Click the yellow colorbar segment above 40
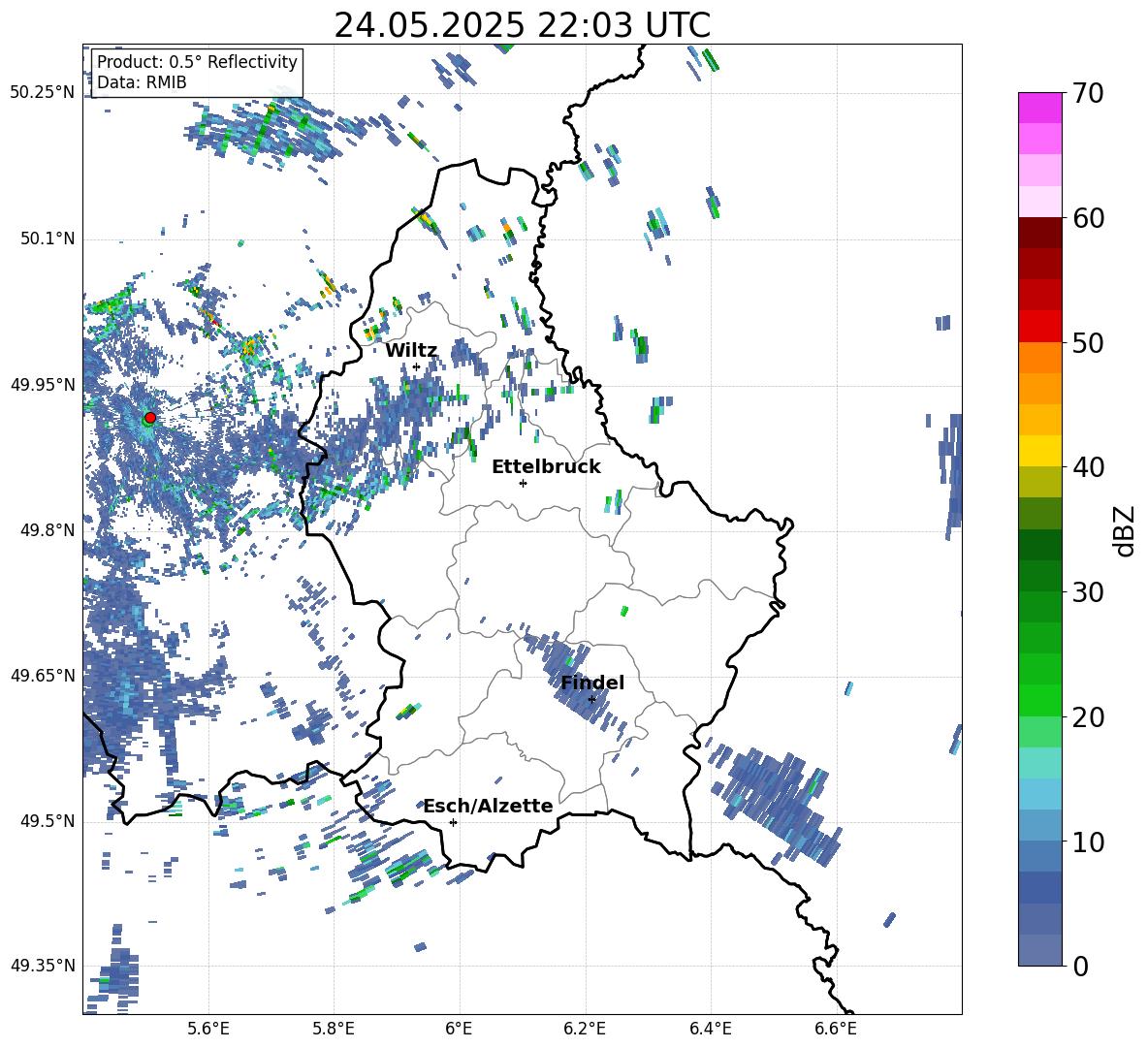 [1039, 451]
